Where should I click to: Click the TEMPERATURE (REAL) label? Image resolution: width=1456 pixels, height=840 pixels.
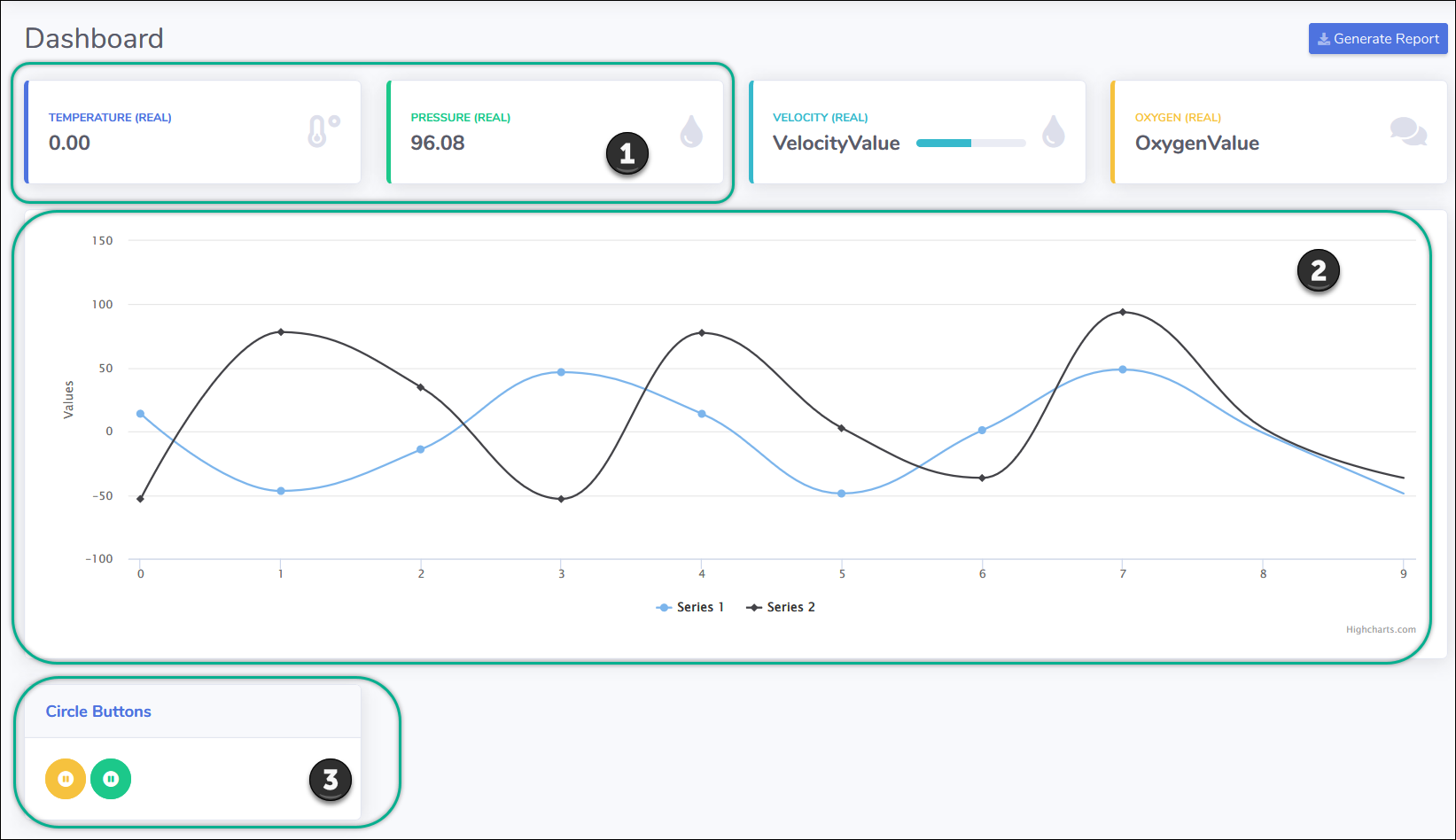point(110,117)
